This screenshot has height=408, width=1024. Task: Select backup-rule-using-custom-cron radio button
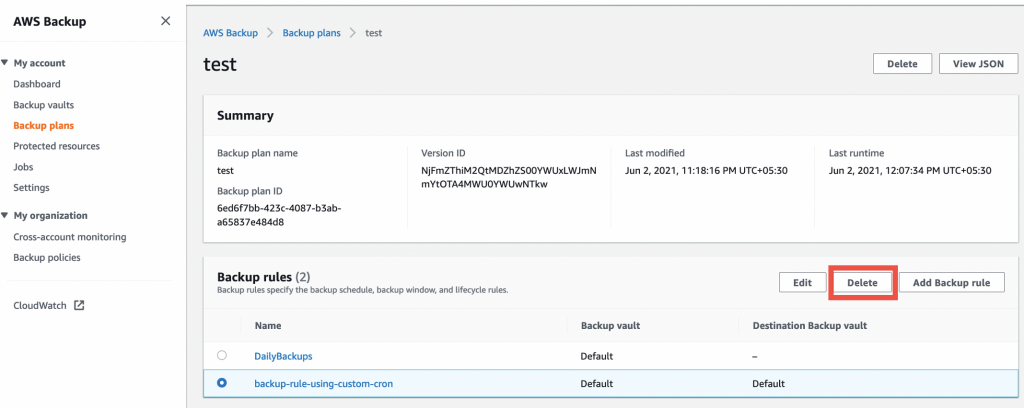click(221, 383)
